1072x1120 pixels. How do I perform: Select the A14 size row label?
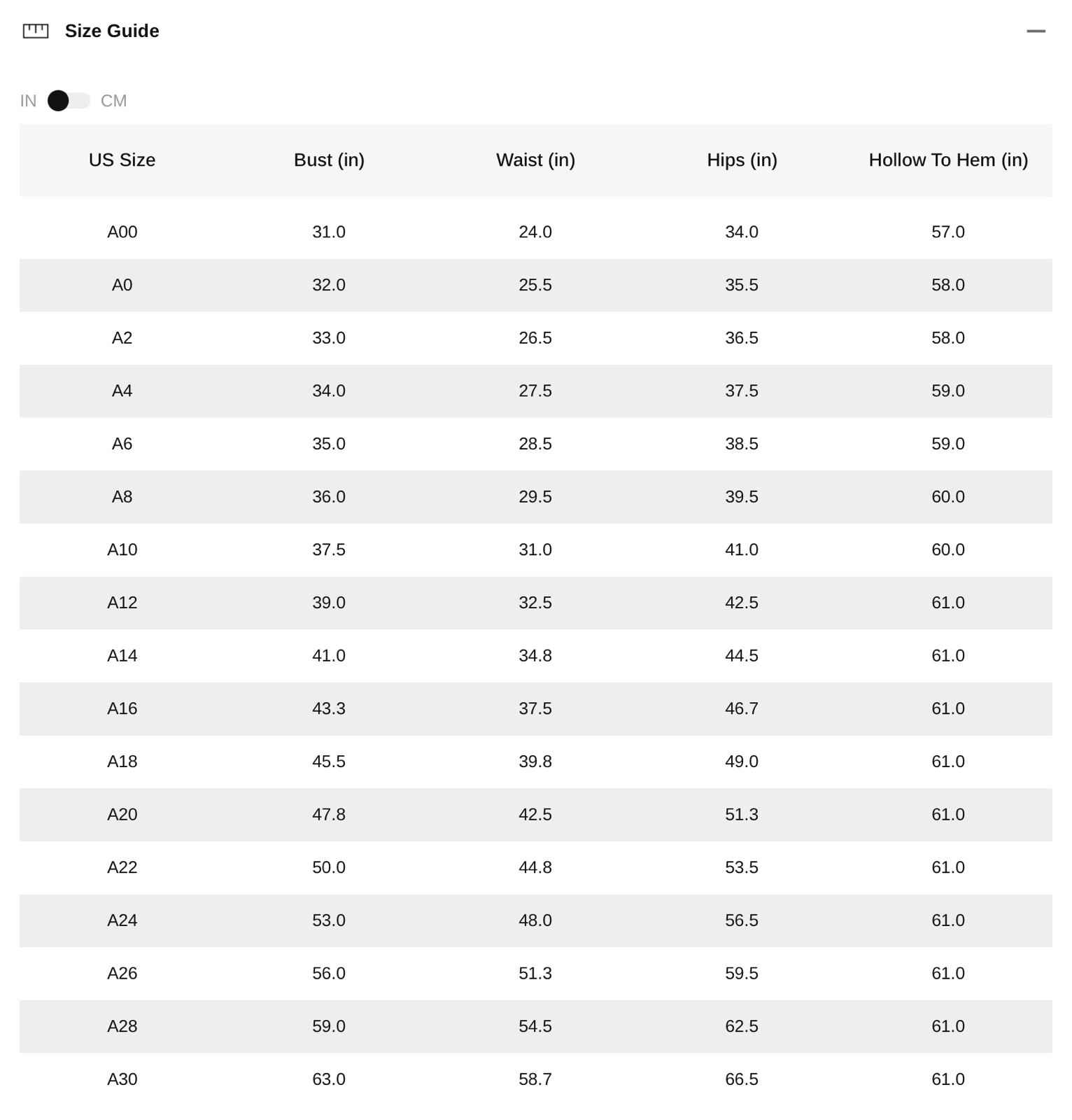pos(122,656)
